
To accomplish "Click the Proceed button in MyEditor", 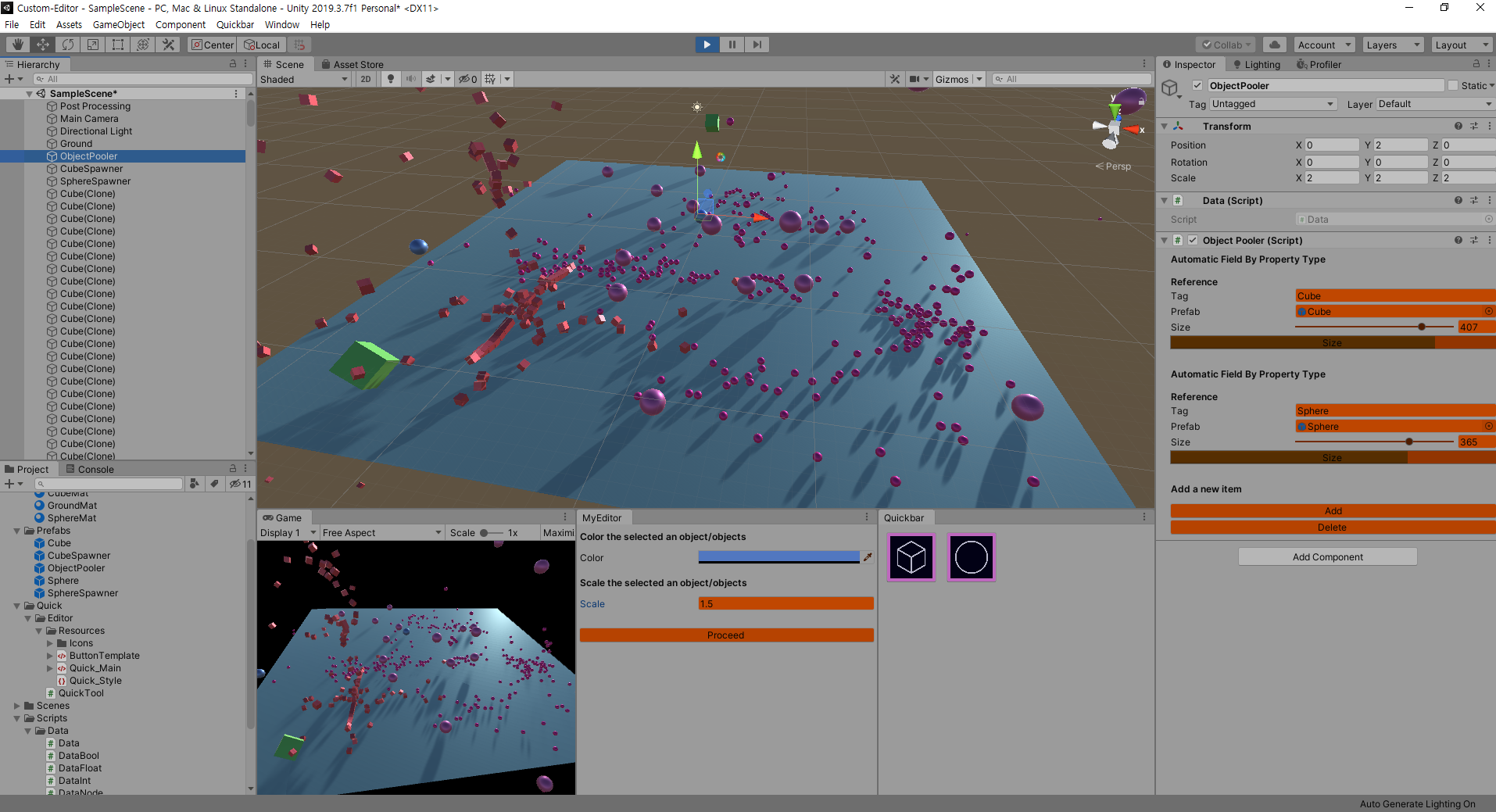I will [726, 635].
